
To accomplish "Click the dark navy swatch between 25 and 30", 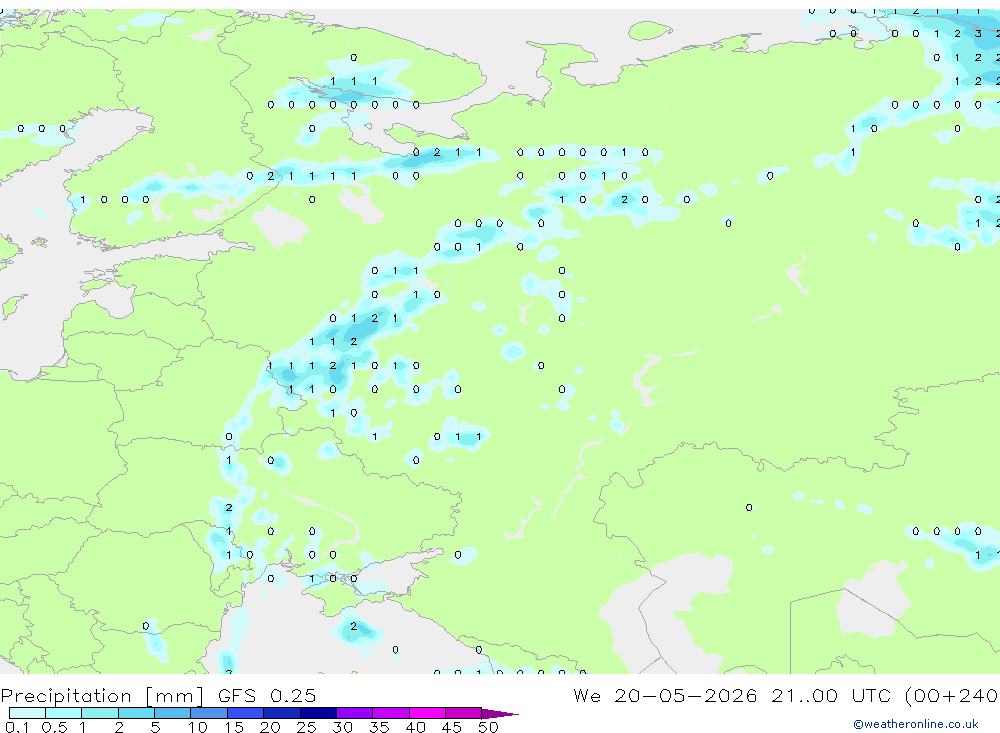I will tap(318, 713).
